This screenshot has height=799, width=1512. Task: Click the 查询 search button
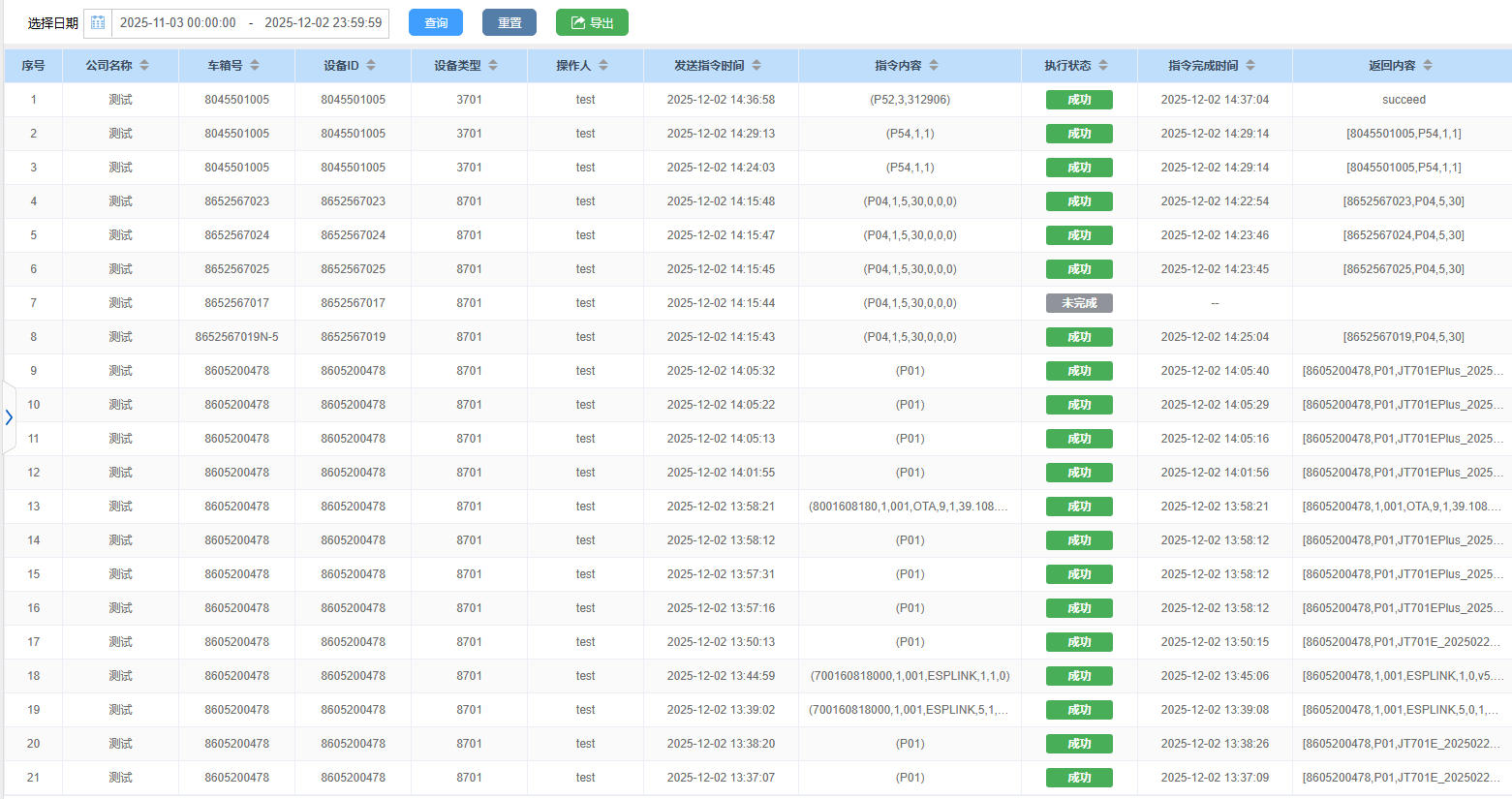click(436, 23)
